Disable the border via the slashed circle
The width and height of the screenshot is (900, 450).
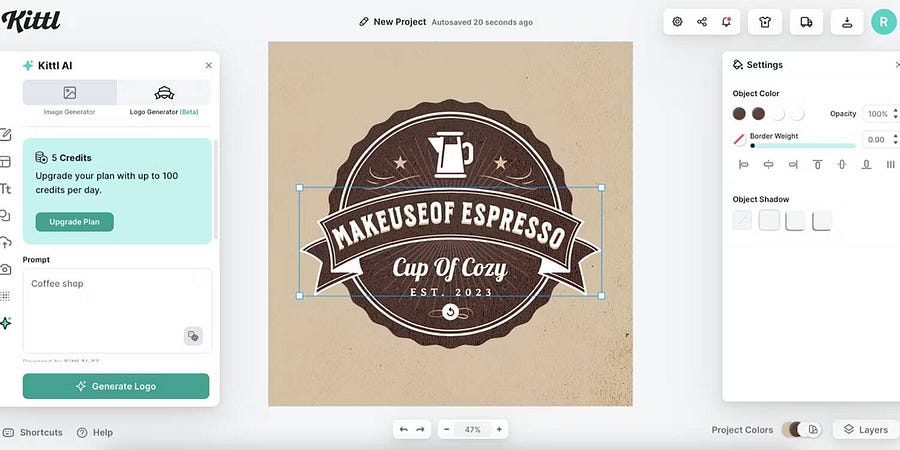(739, 140)
